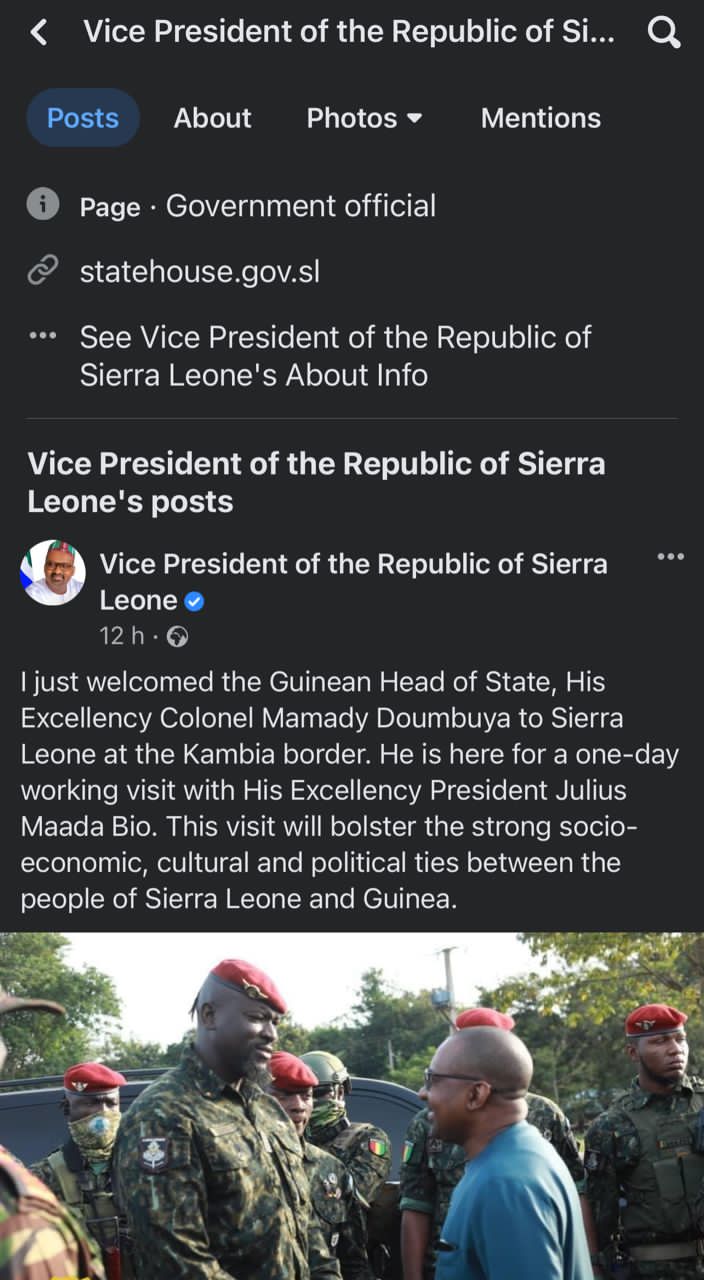
Task: Switch to the Posts tab
Action: [83, 118]
